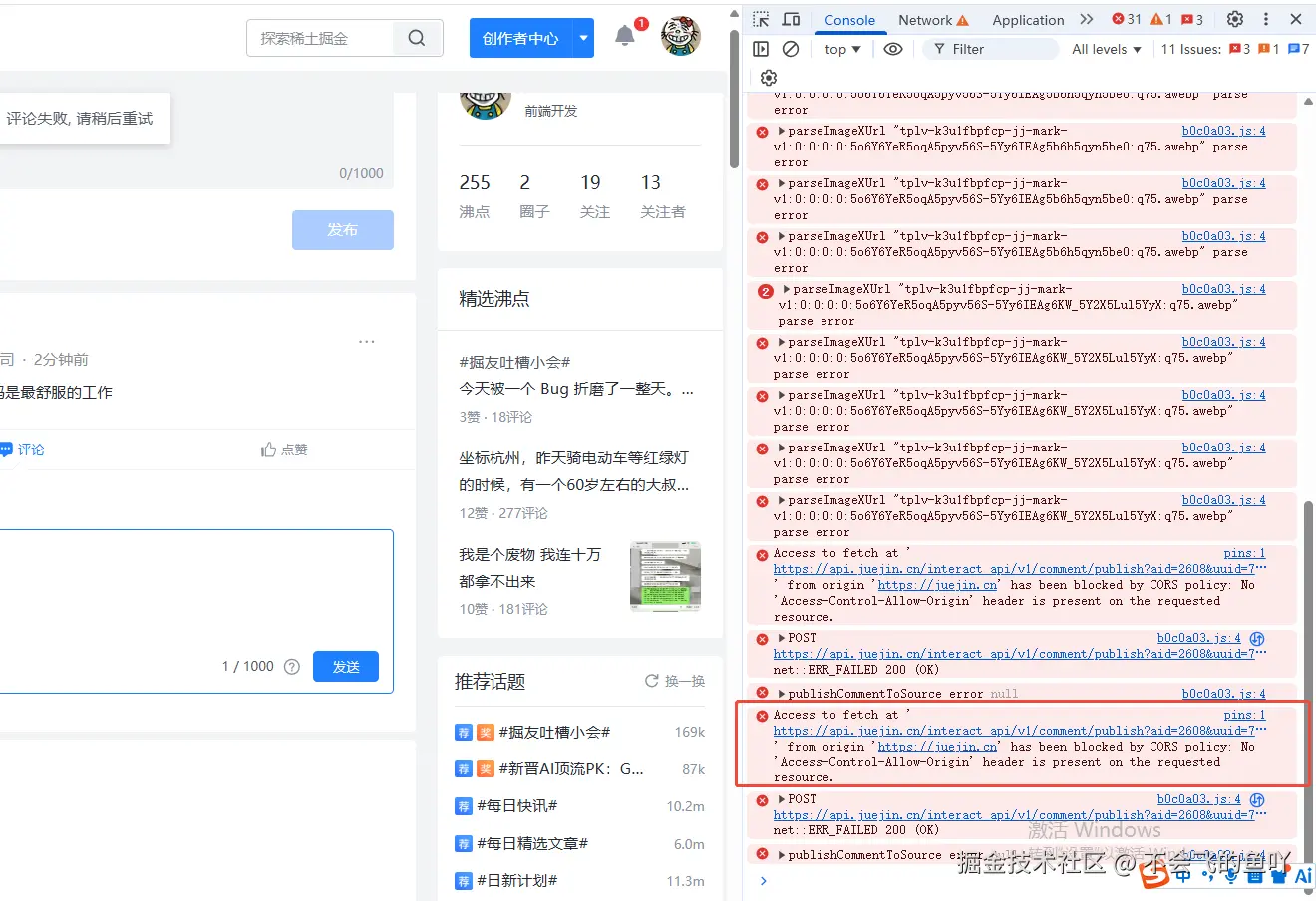Viewport: 1316px width, 901px height.
Task: Click the 荐 badge beside #每日快讯#
Action: pyautogui.click(x=463, y=806)
